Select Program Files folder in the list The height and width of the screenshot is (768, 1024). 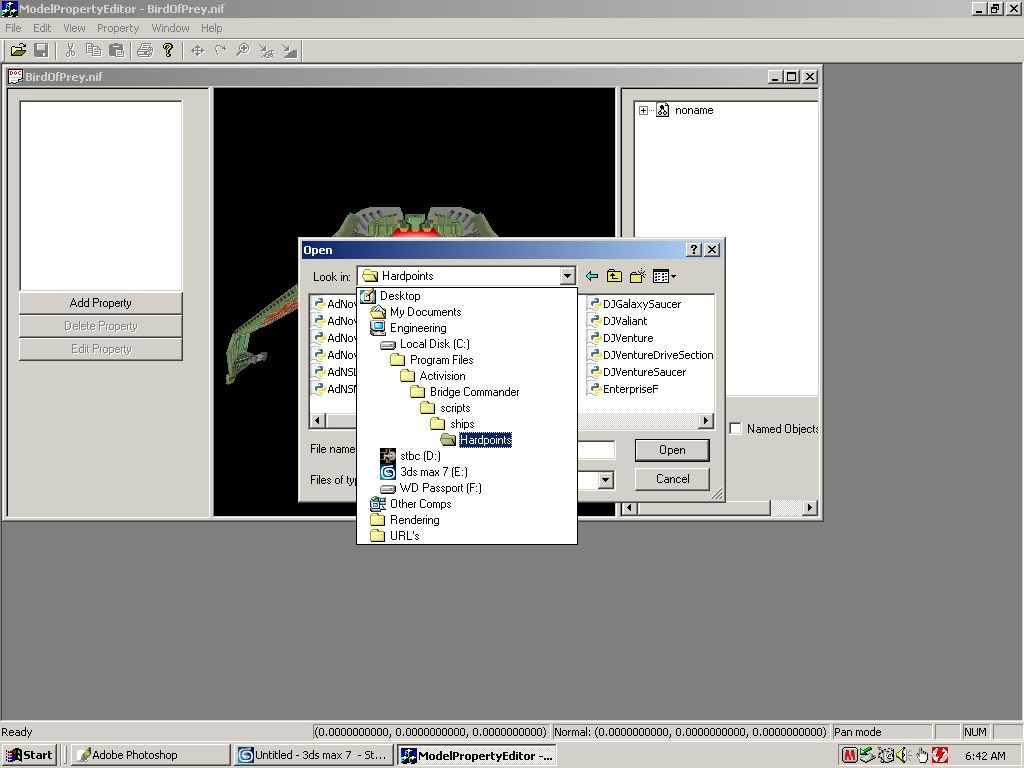point(441,360)
